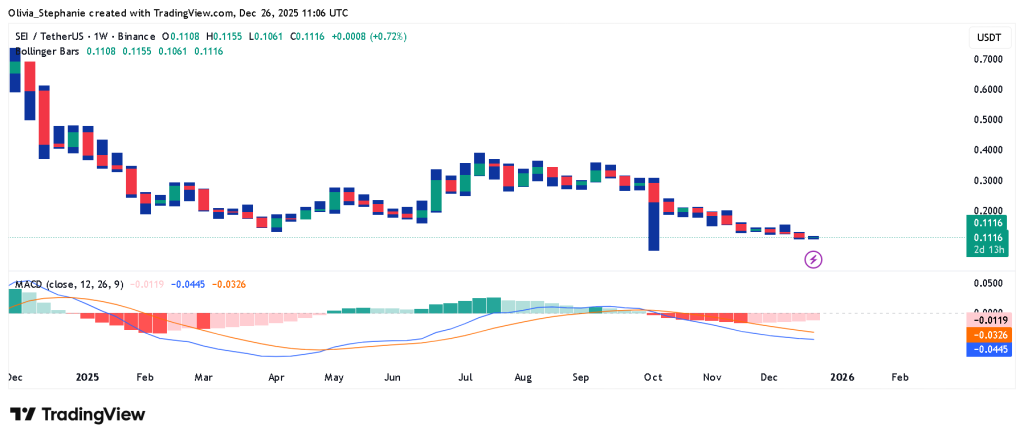Click the 2025 label on the time axis
The width and height of the screenshot is (1024, 440).
[x=88, y=378]
